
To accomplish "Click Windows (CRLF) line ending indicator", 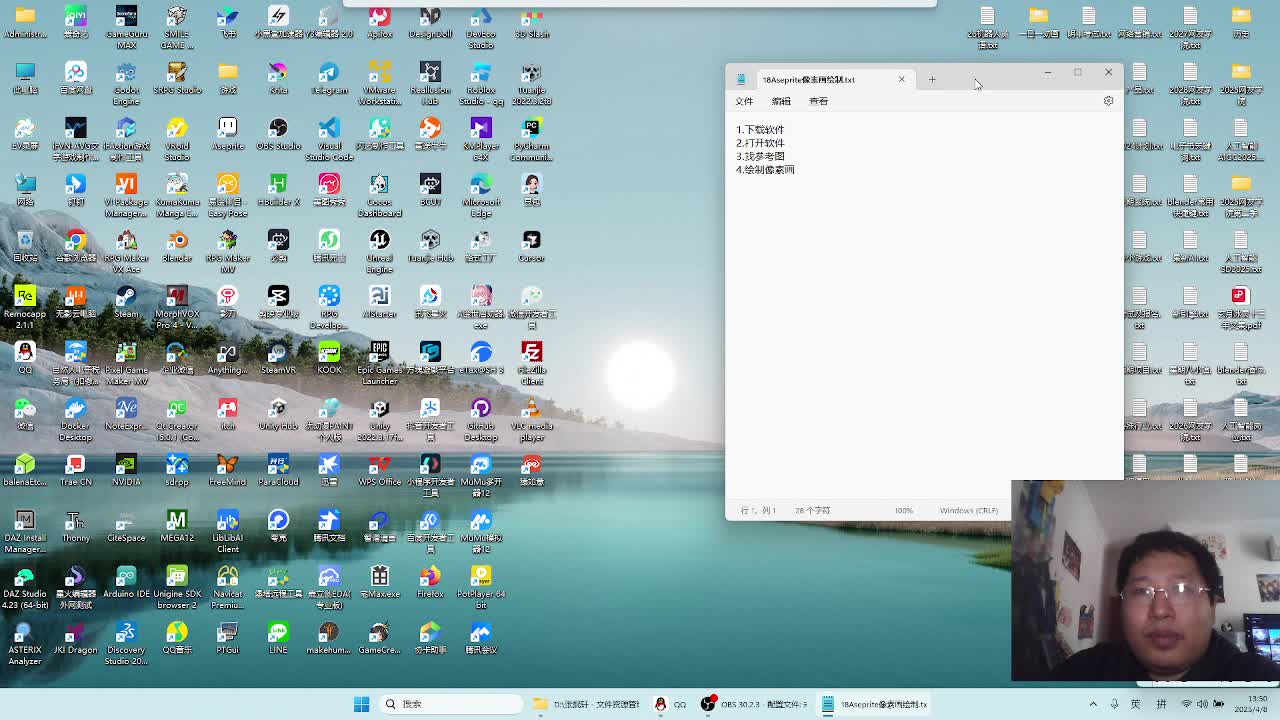I will pos(968,510).
